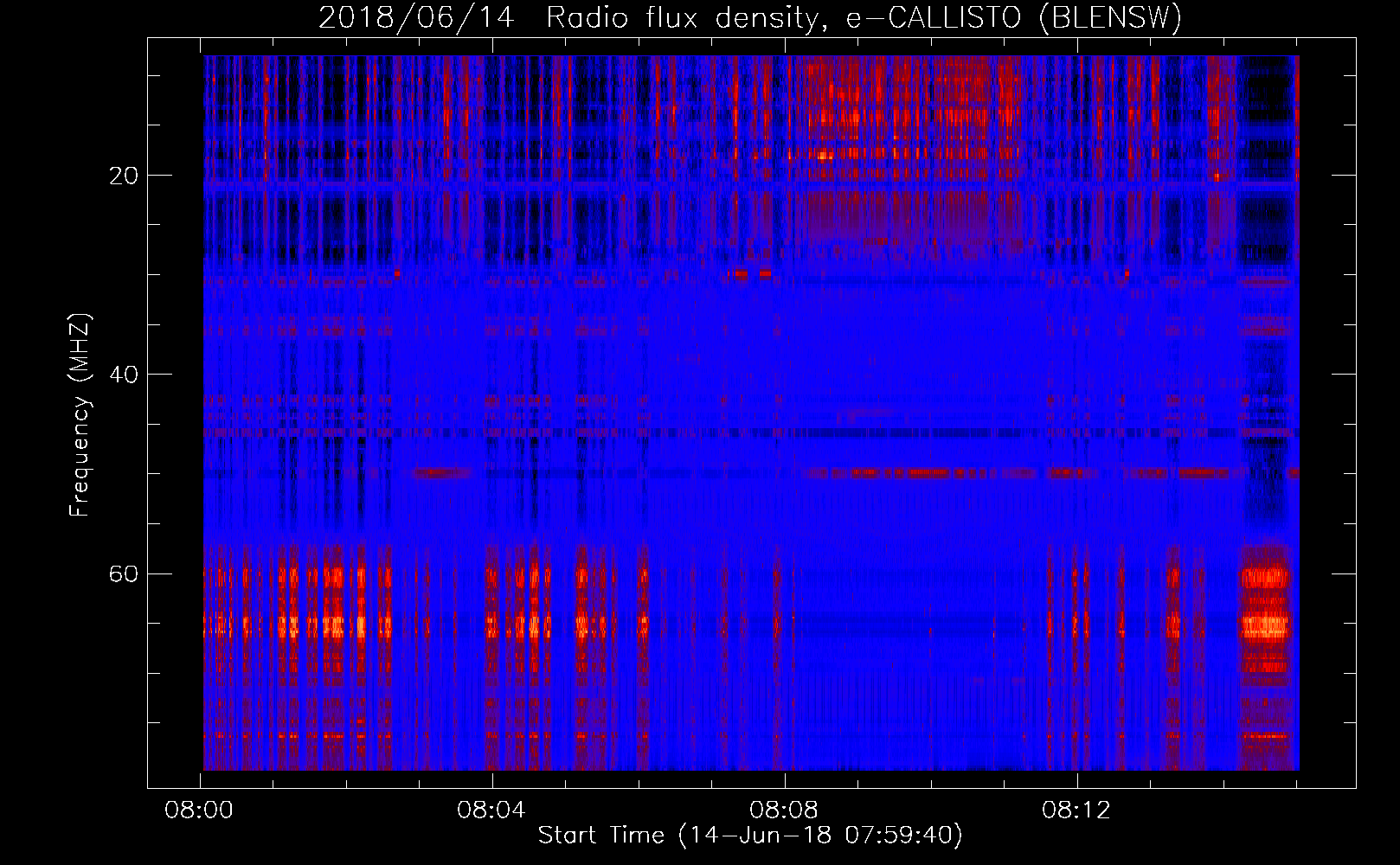
Task: Click the 'Start Time (14-Jun-18 07:59:40)' x-axis label
Action: click(750, 836)
